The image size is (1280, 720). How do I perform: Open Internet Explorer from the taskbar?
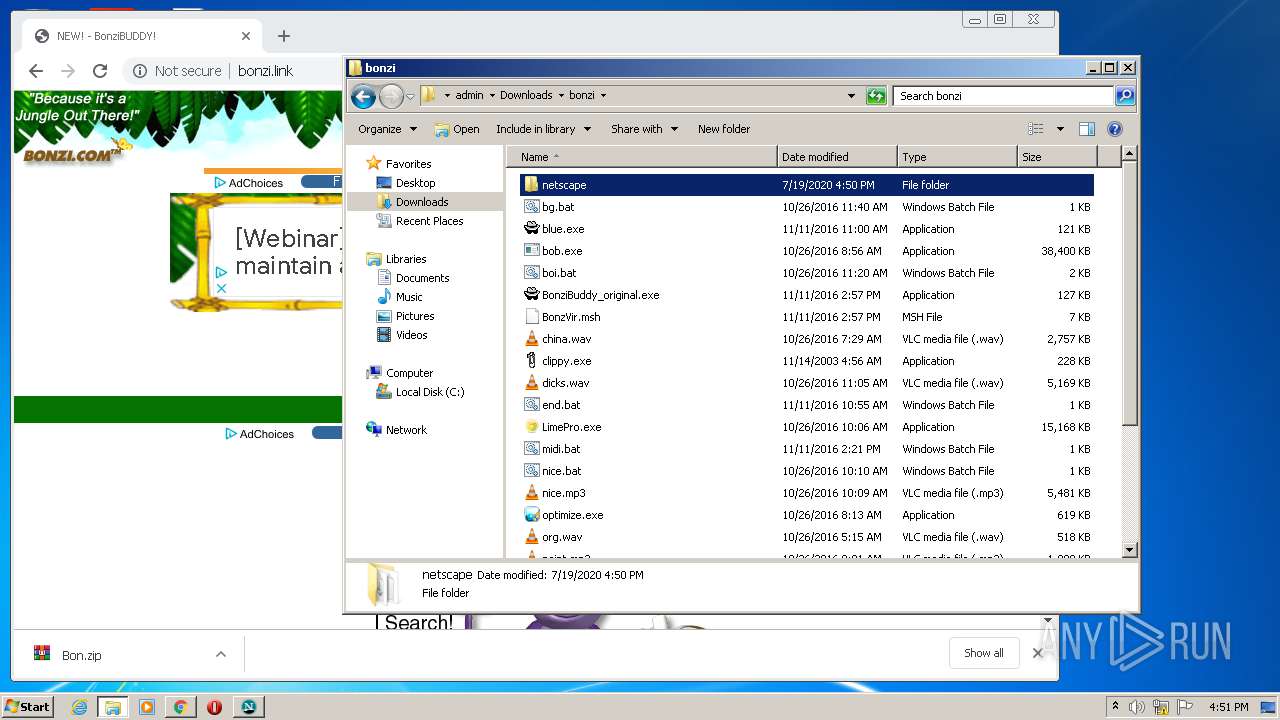pos(79,707)
